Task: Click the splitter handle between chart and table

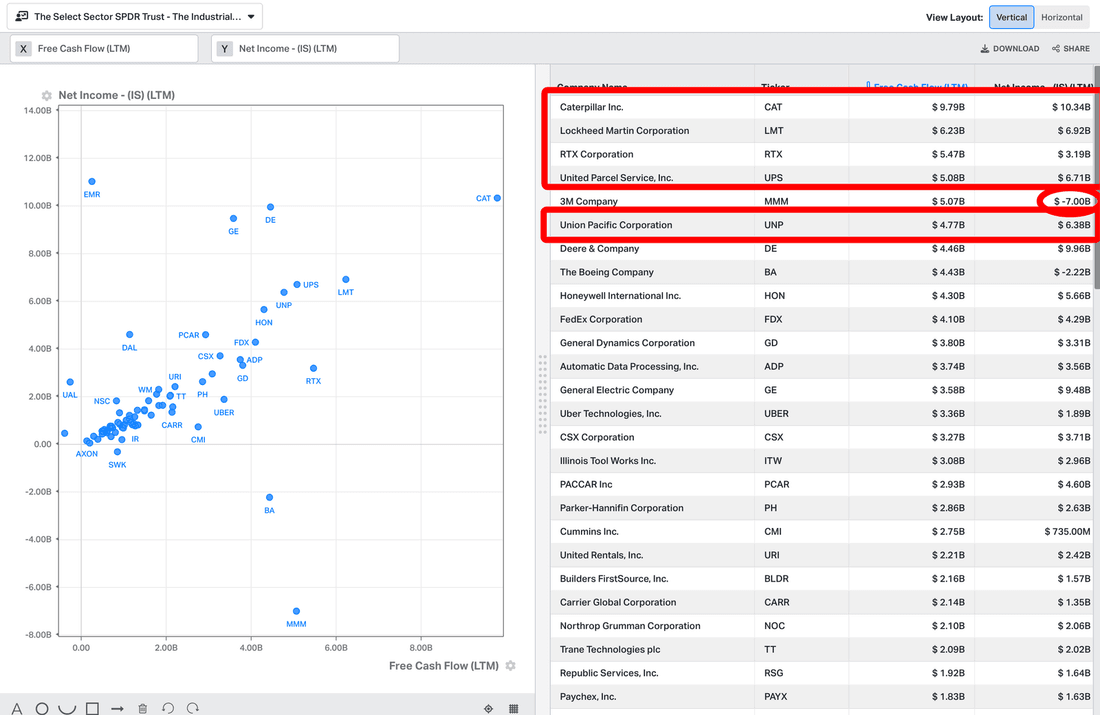Action: pos(542,394)
